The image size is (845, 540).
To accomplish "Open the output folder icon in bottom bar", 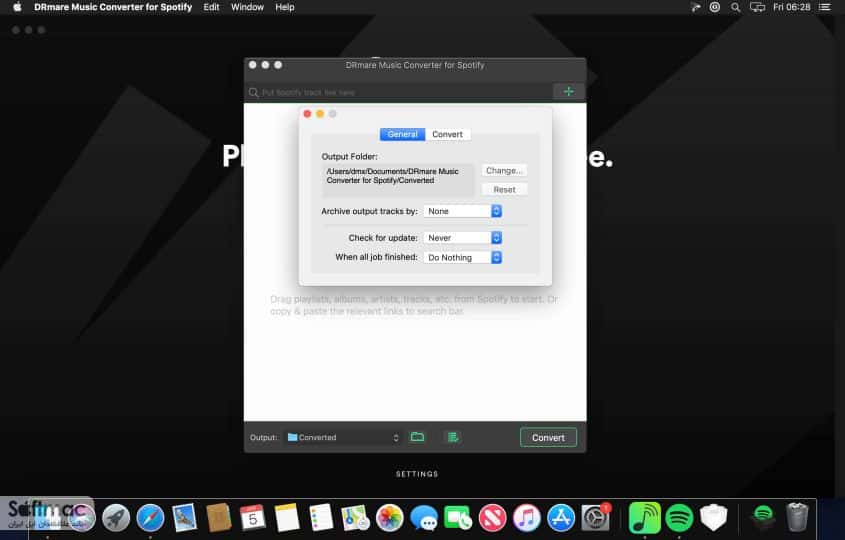I will tap(417, 437).
